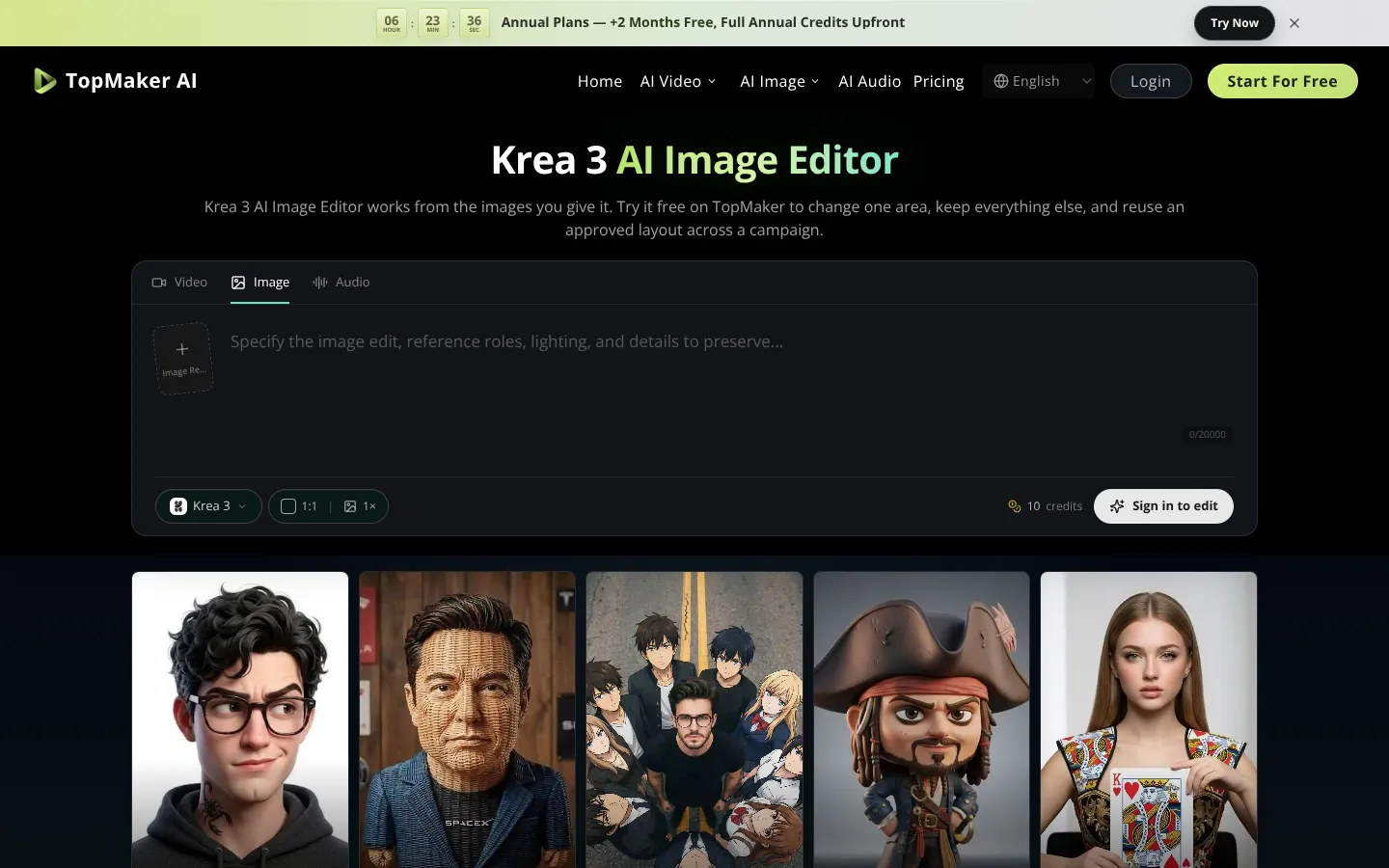The image size is (1389, 868).
Task: Click the "Krea 3 AI Image Editor" heading
Action: tap(694, 160)
